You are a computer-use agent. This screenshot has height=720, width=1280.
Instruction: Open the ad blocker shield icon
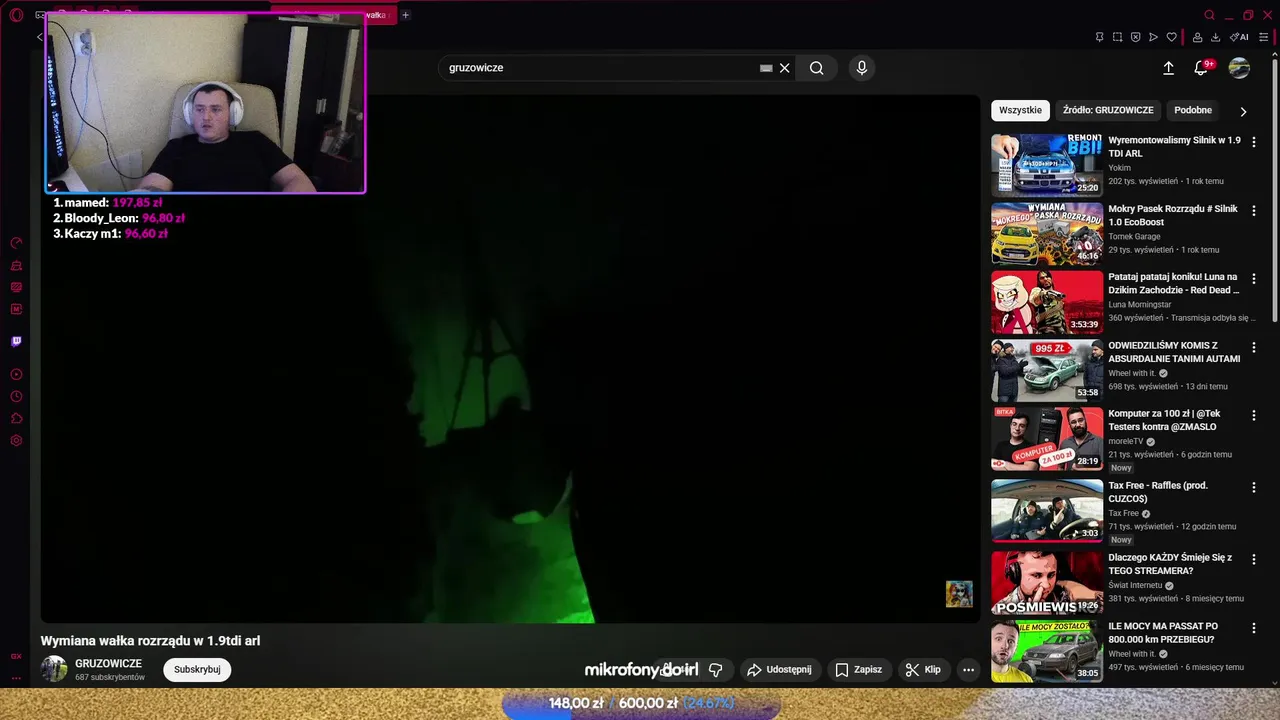(1135, 37)
